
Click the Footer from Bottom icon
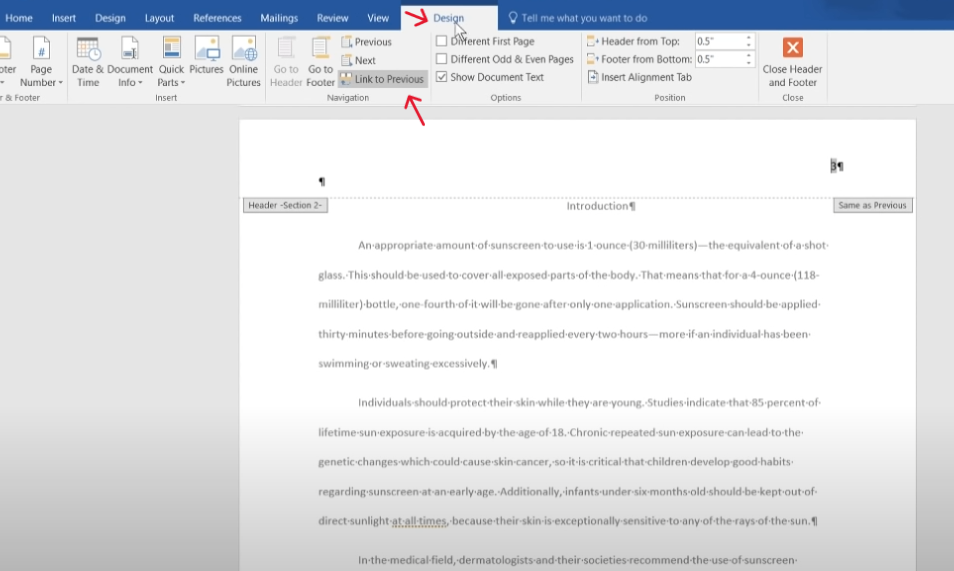[593, 59]
